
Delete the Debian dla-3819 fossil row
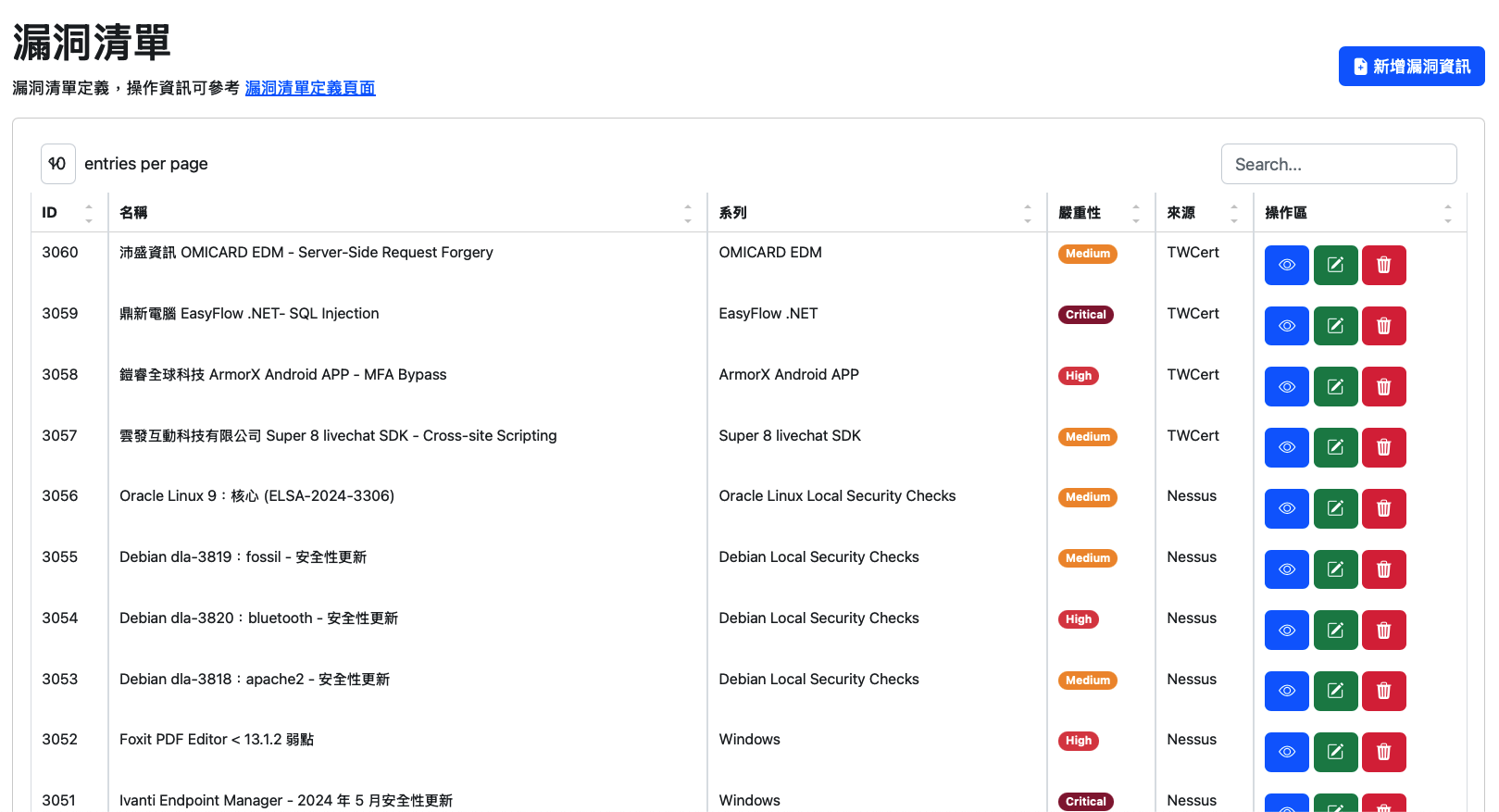coord(1383,569)
